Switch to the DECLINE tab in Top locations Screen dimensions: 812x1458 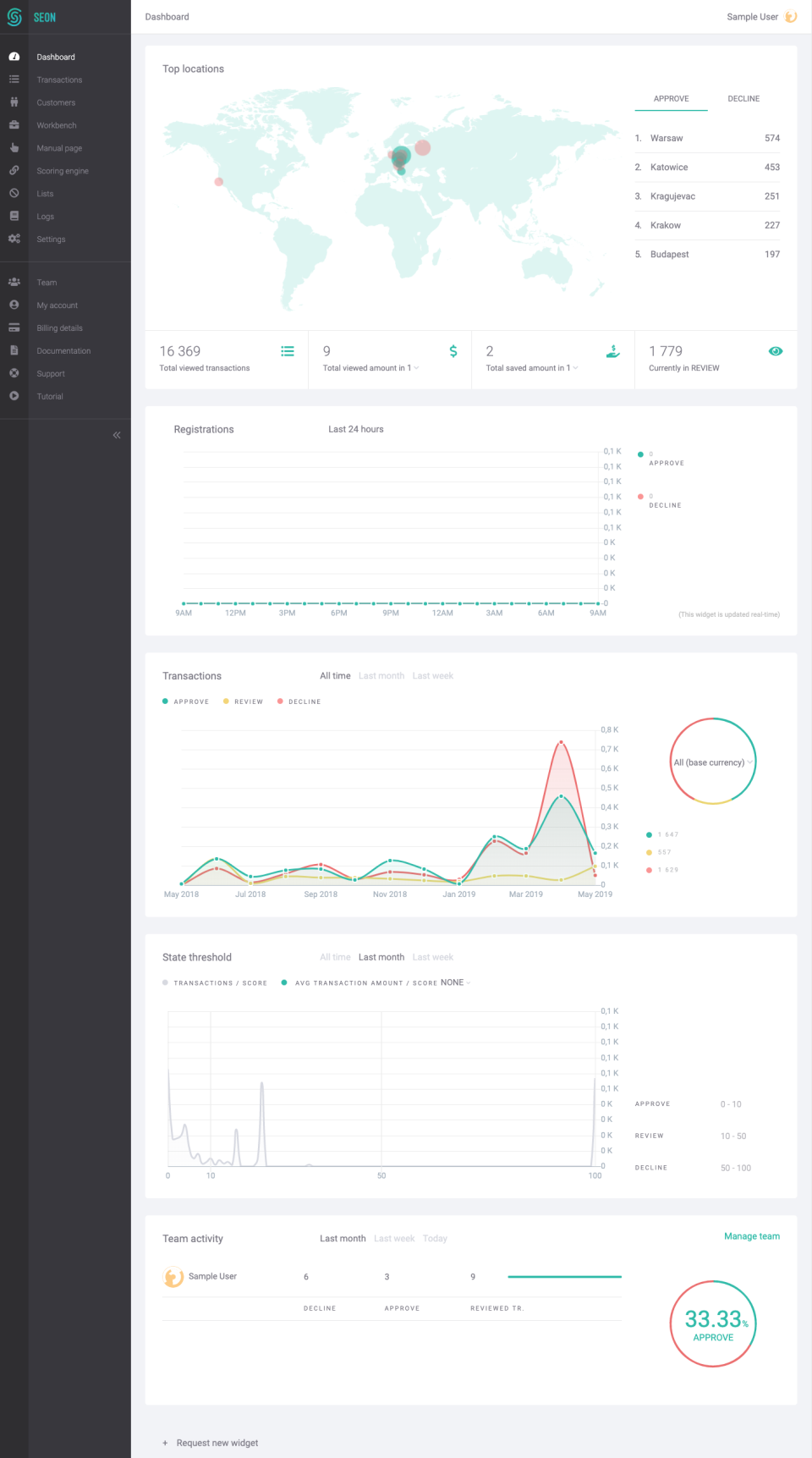[x=743, y=99]
